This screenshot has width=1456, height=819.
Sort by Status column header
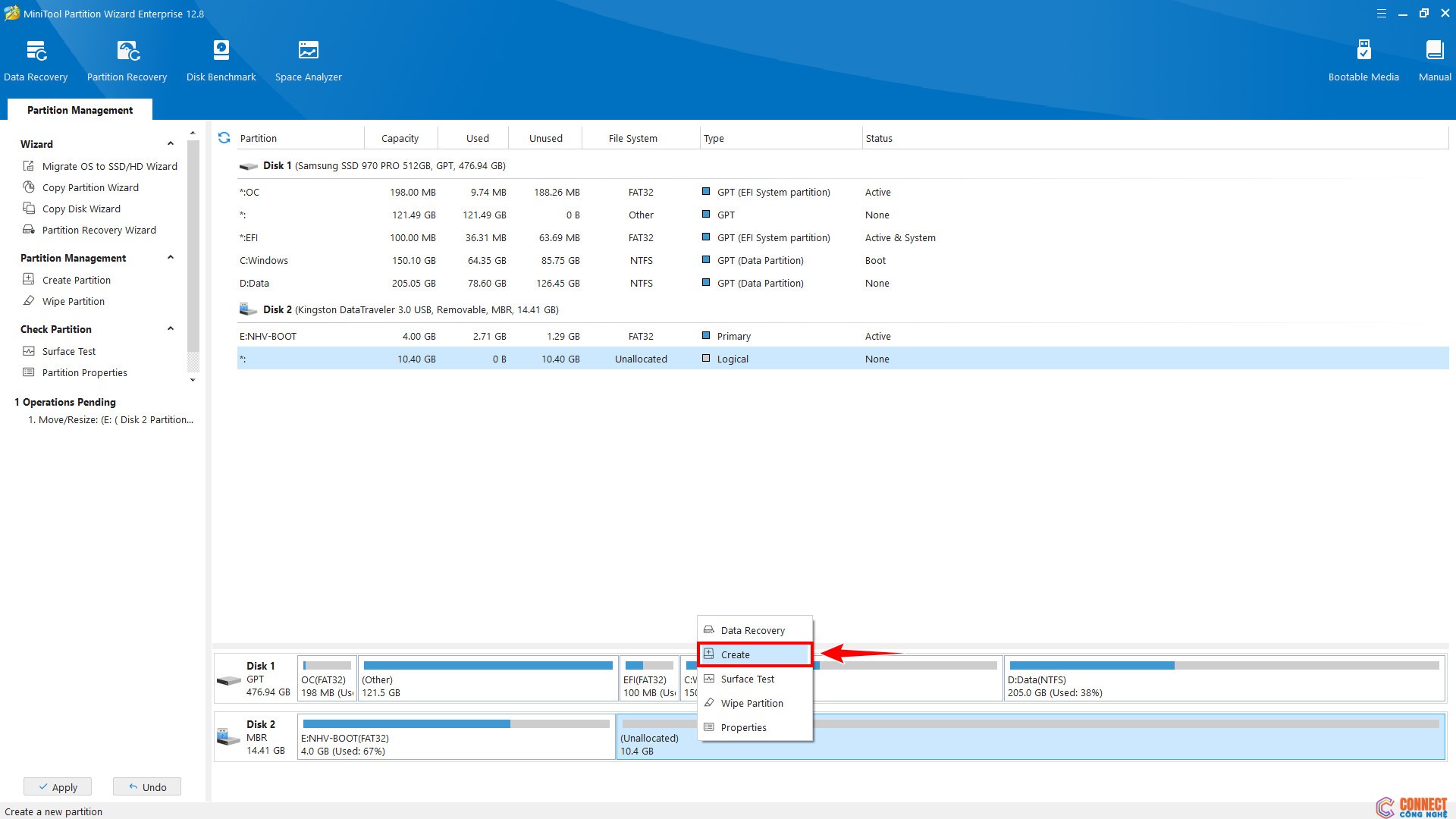[x=1156, y=138]
